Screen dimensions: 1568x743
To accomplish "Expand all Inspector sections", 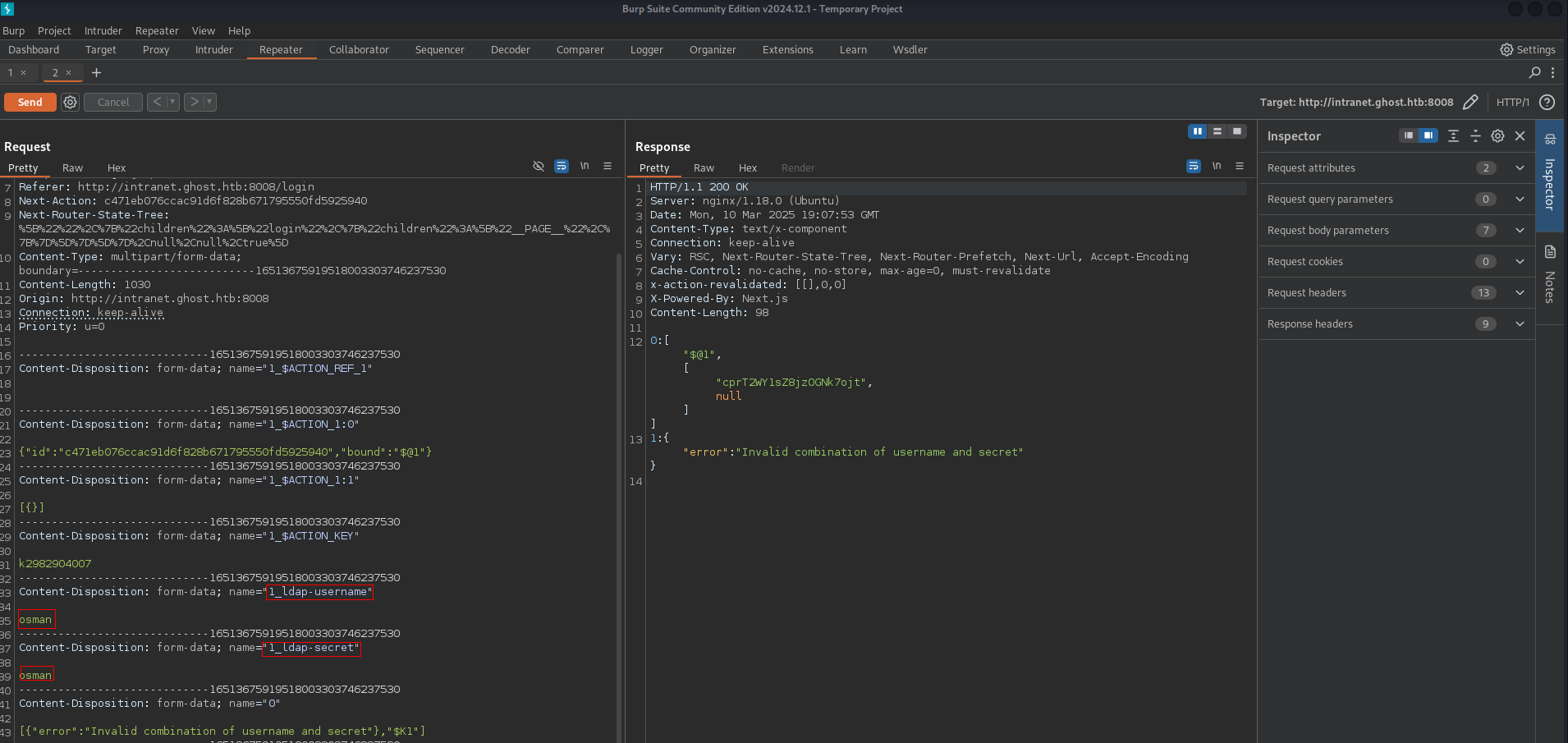I will 1453,136.
